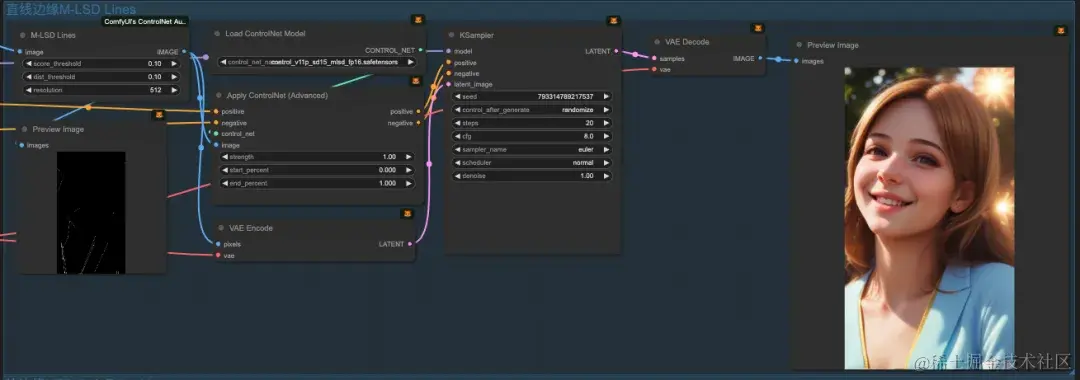
Task: Increase dist_threshold with its right arrow
Action: [x=174, y=76]
